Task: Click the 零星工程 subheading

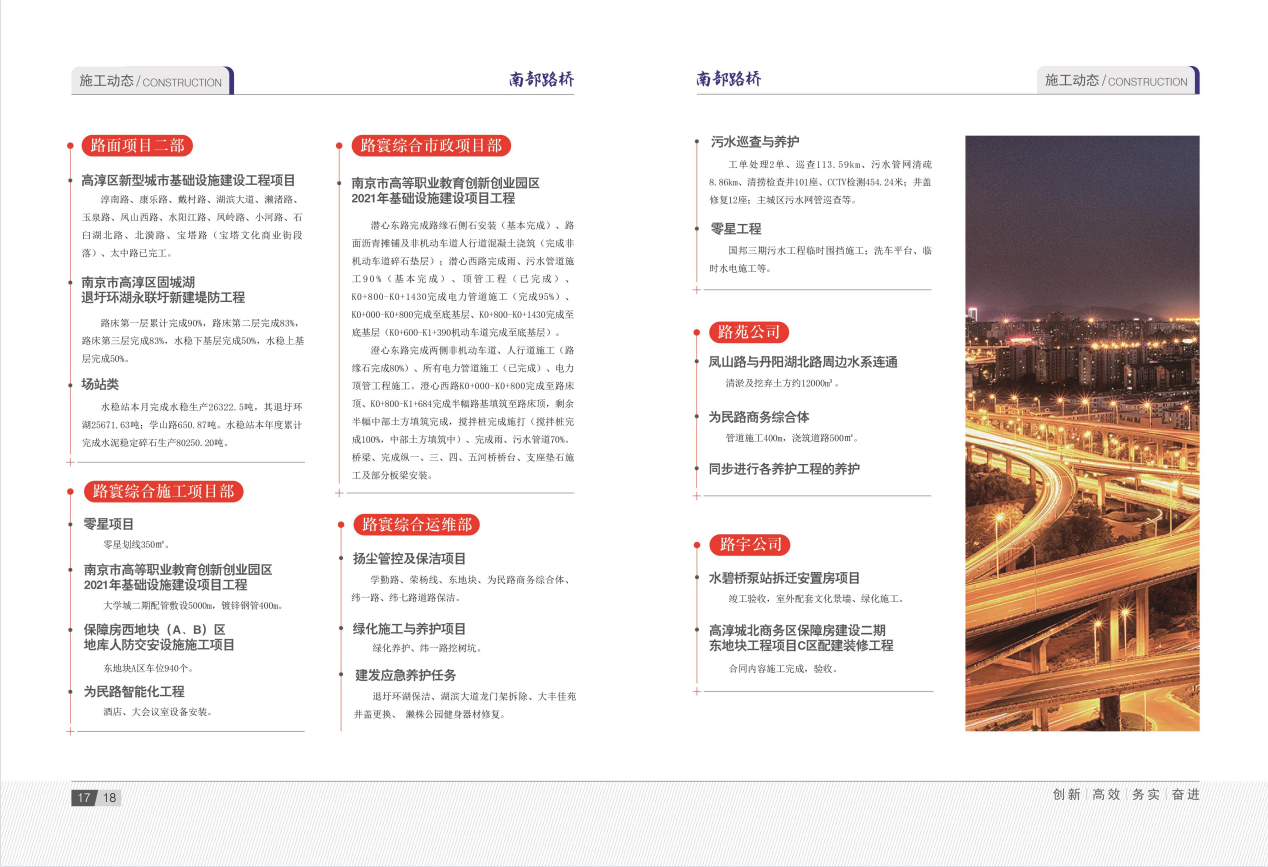Action: pos(735,229)
